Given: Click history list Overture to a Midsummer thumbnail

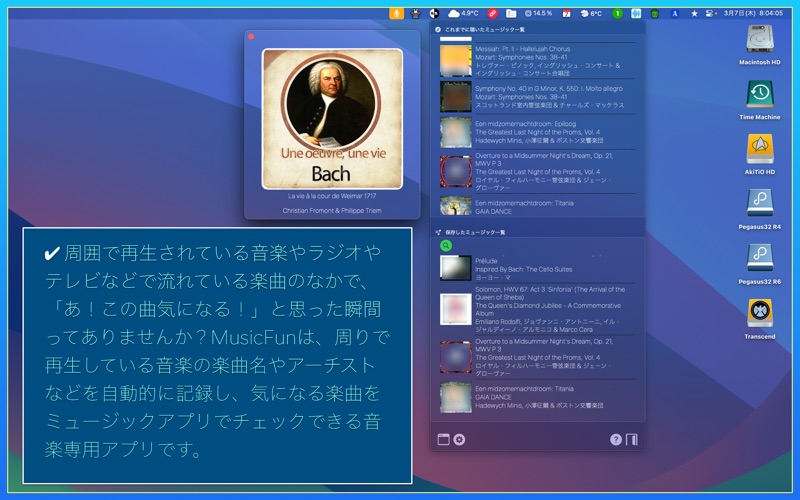Looking at the screenshot, I should coord(456,171).
